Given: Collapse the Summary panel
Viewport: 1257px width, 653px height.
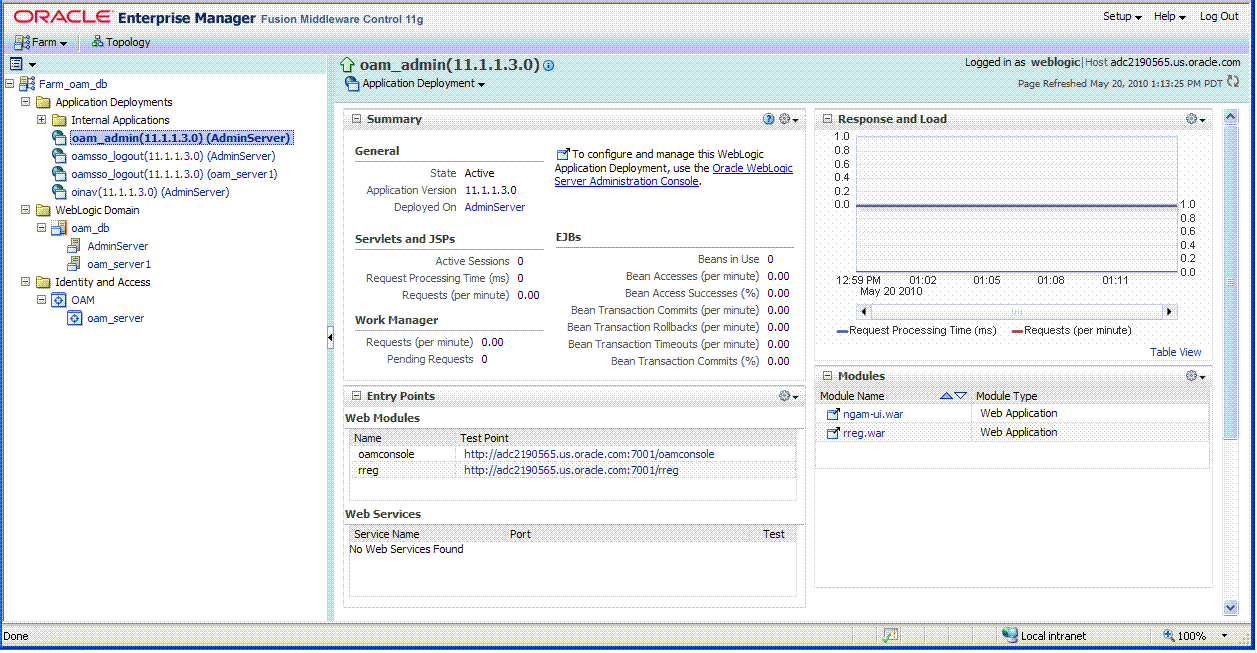Looking at the screenshot, I should point(355,119).
